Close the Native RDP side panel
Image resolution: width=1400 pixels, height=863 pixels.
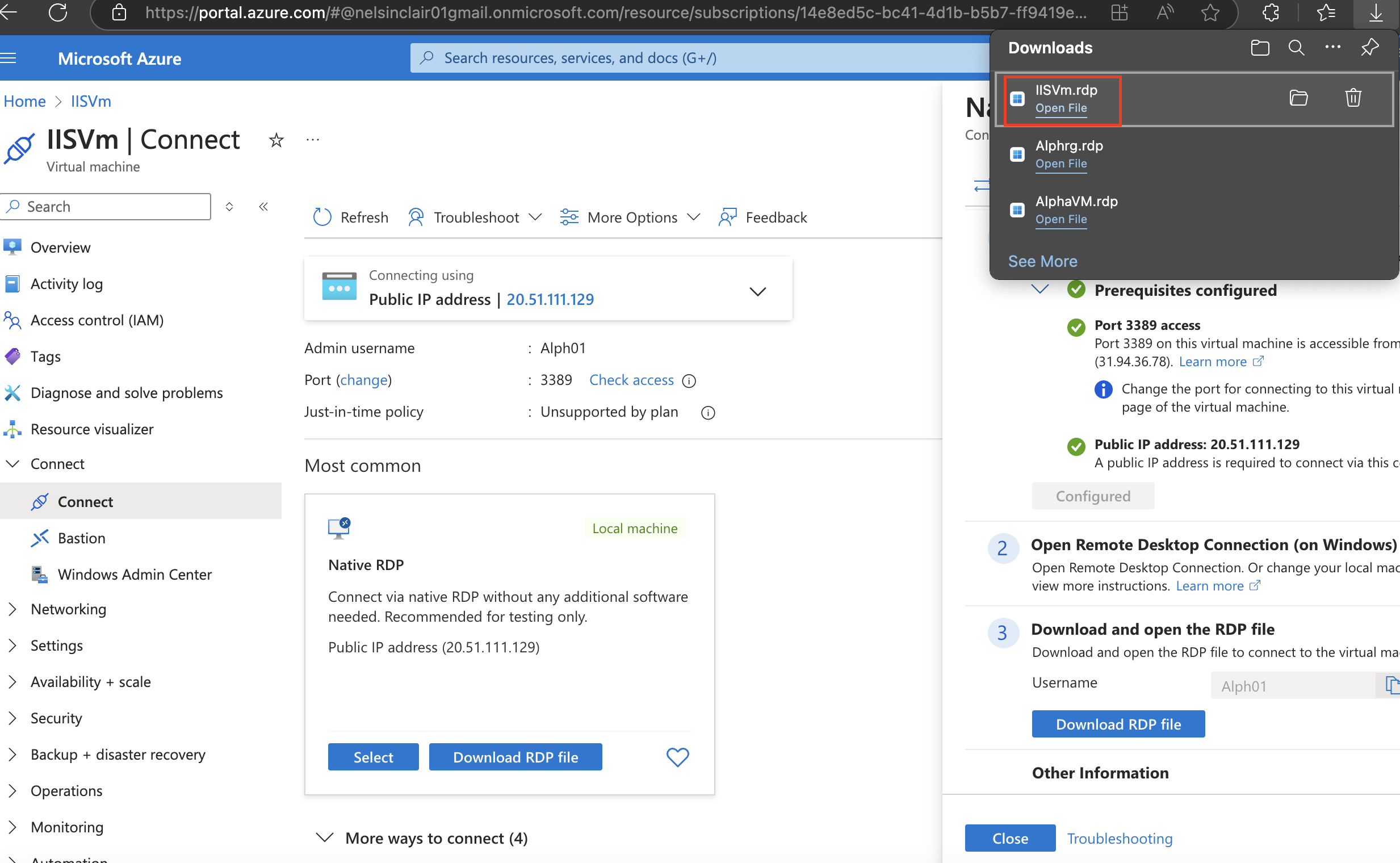coord(1009,838)
